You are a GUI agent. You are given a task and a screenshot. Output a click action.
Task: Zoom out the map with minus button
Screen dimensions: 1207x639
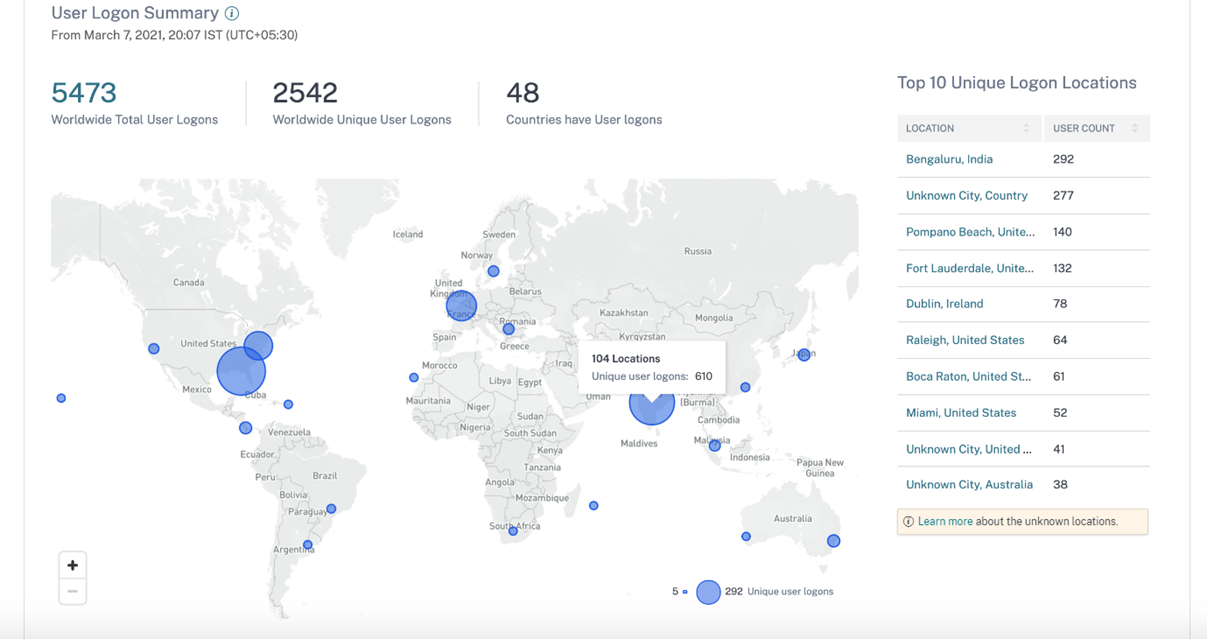click(73, 591)
